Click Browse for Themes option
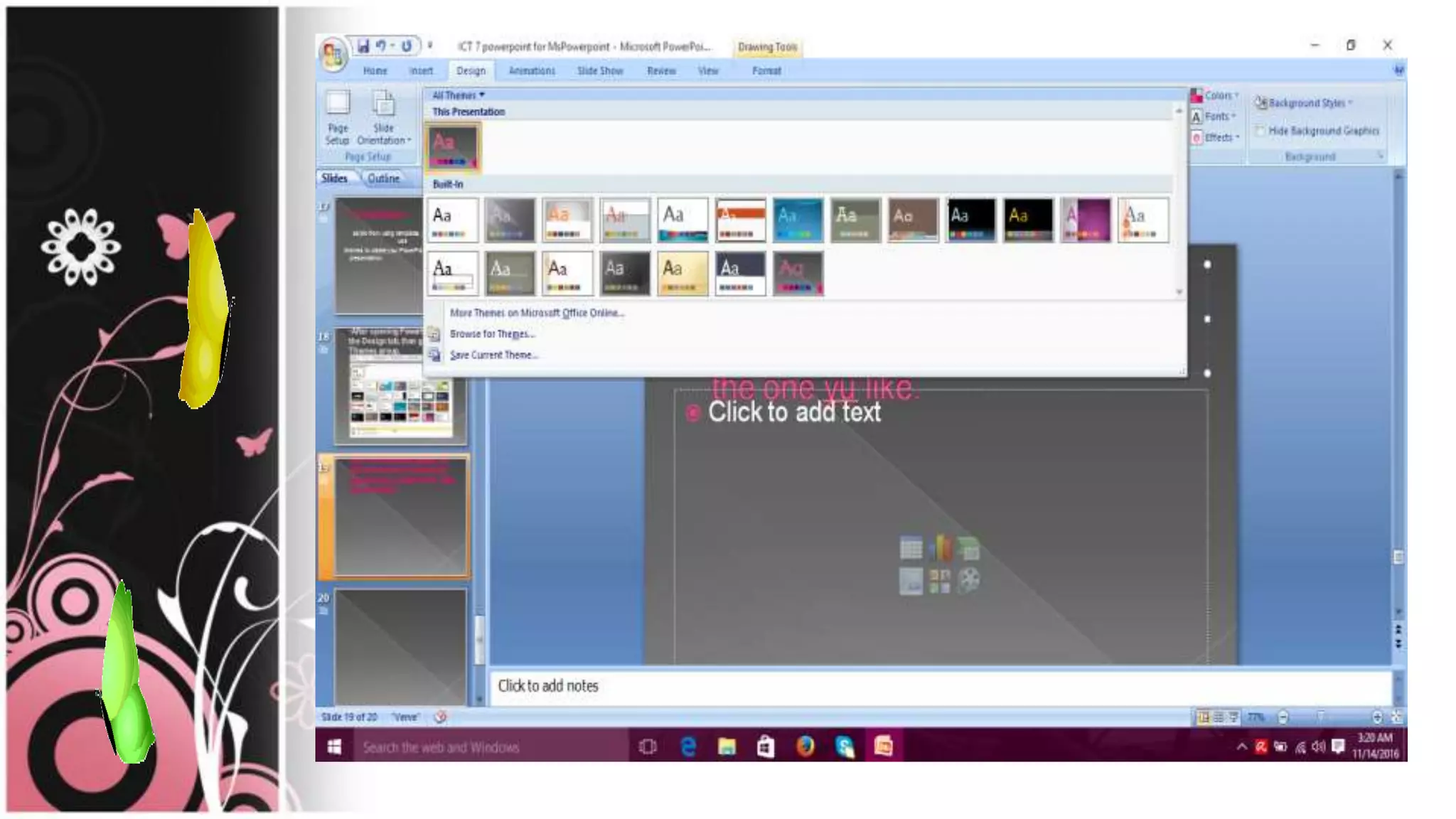This screenshot has height=819, width=1456. tap(491, 333)
